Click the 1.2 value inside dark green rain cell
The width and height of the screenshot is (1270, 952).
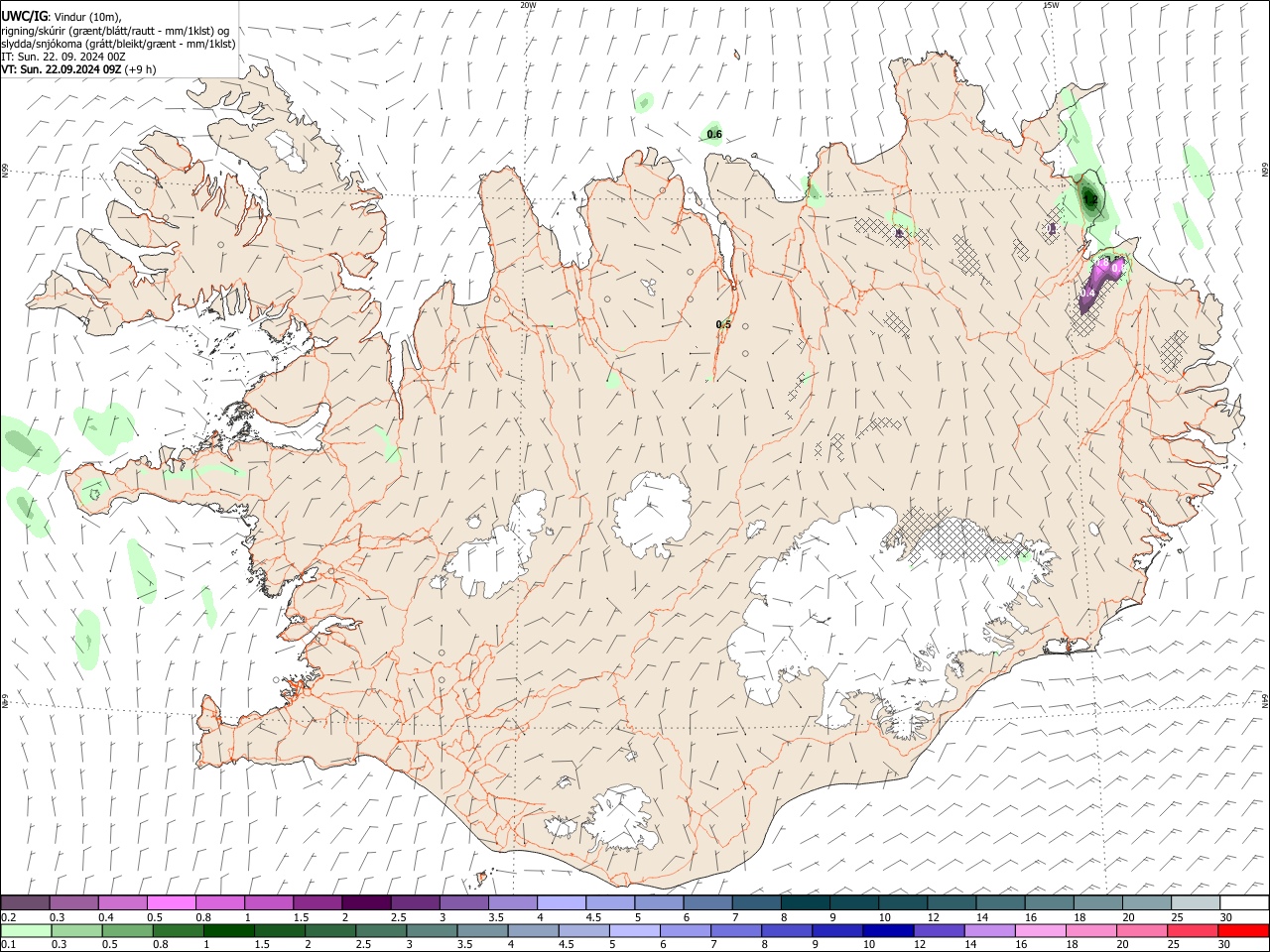coord(1090,199)
